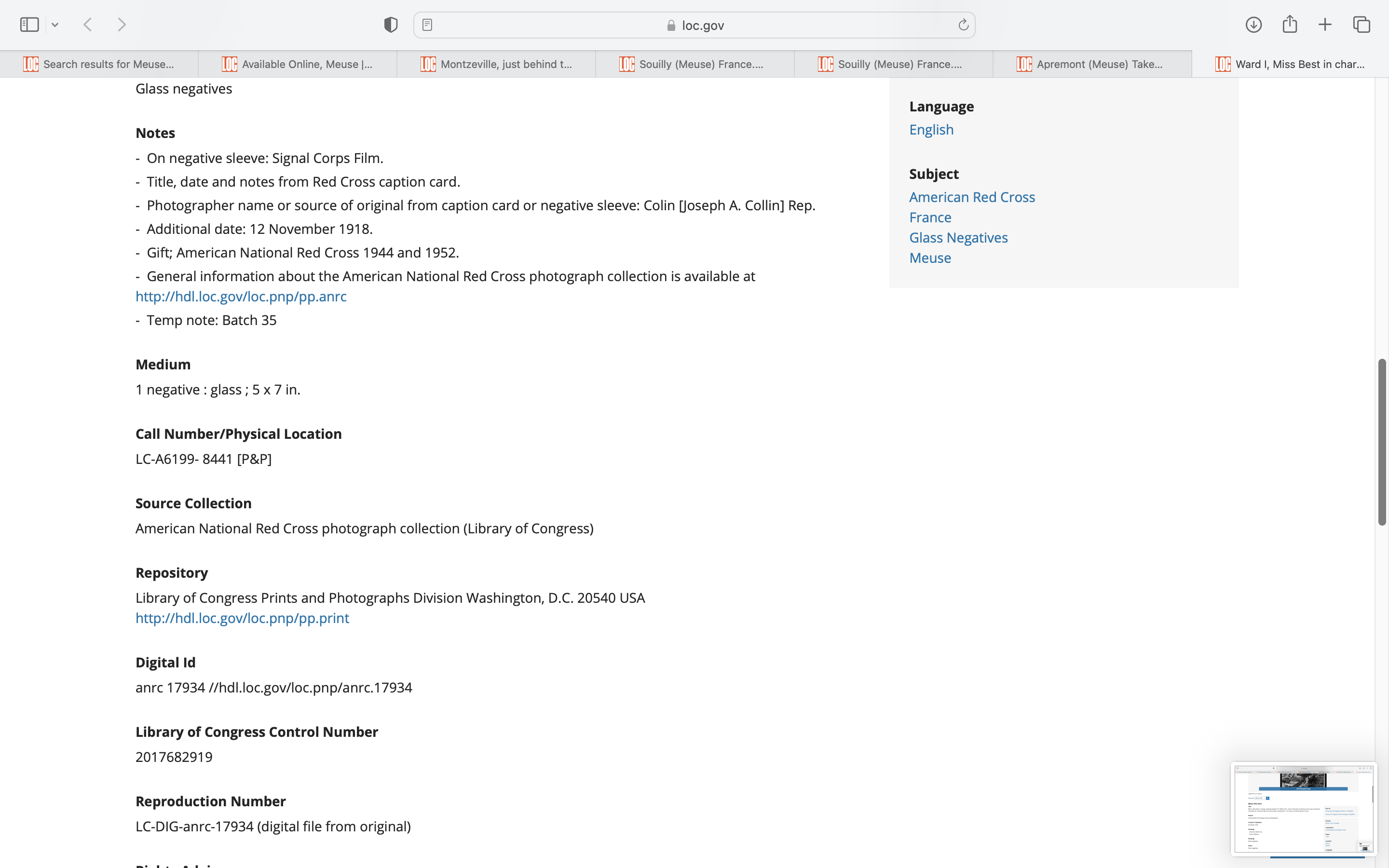Viewport: 1389px width, 868px height.
Task: Toggle the Safari sidebar button
Action: tap(29, 25)
